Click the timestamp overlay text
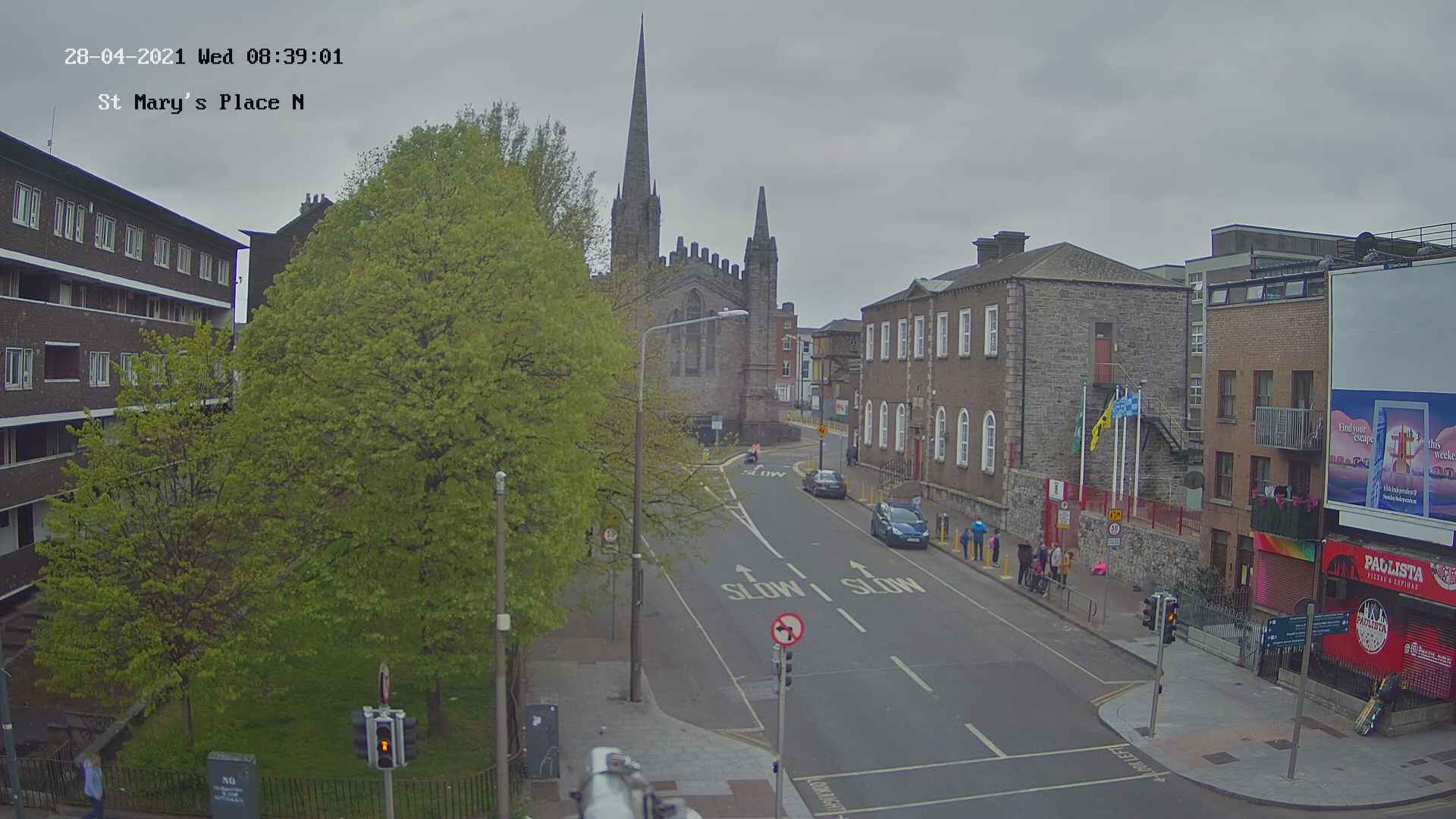This screenshot has width=1456, height=819. 203,57
